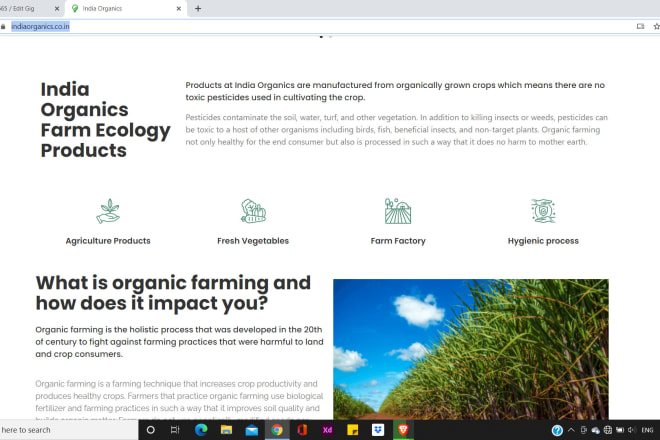The width and height of the screenshot is (660, 440).
Task: Click the Windows taskbar search box
Action: coord(69,430)
